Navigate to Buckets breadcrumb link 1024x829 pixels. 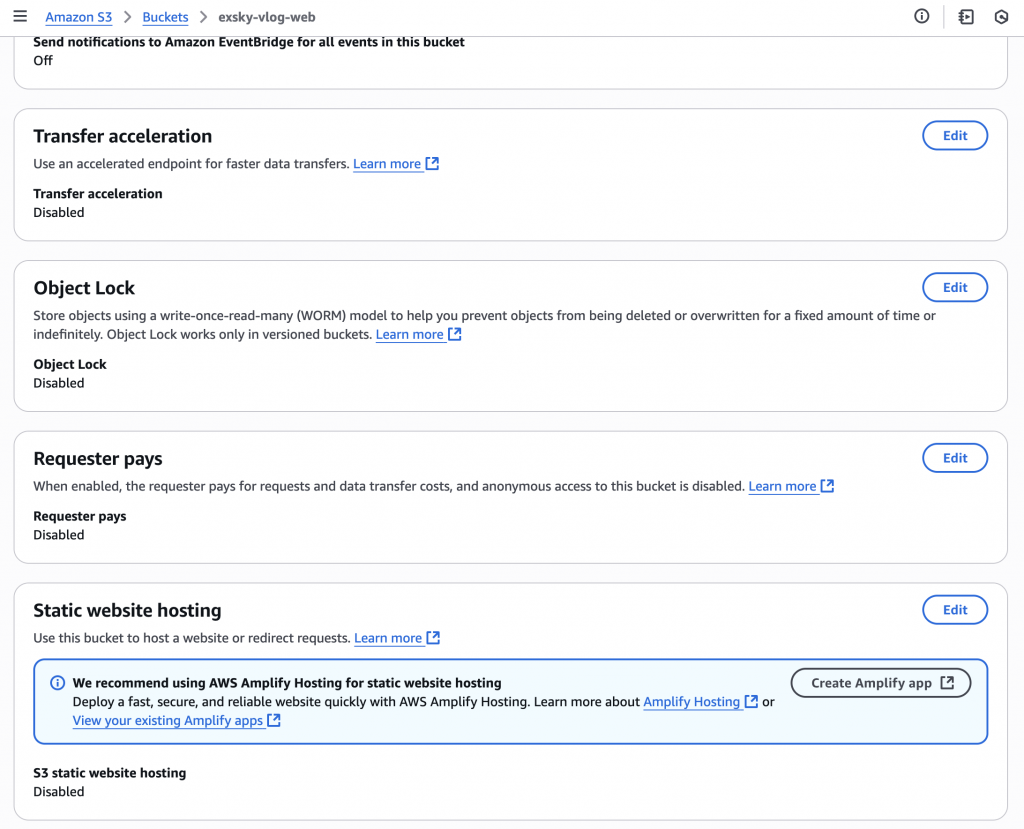[165, 18]
